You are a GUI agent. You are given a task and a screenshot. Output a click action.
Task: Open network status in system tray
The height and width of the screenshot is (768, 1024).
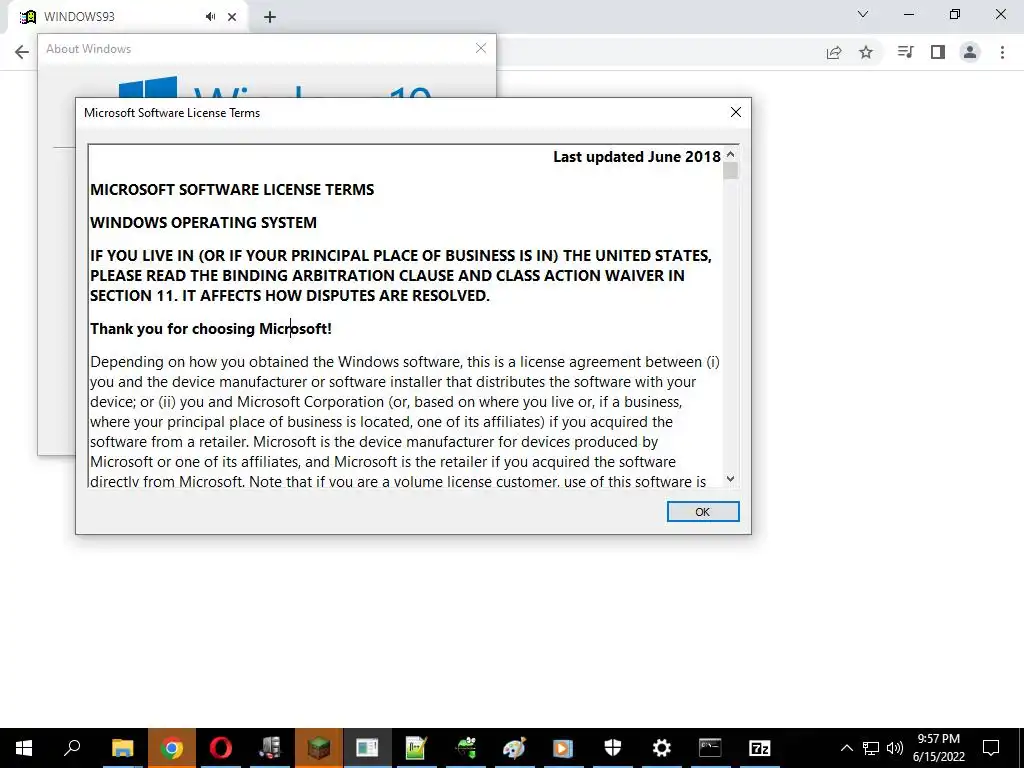tap(871, 748)
